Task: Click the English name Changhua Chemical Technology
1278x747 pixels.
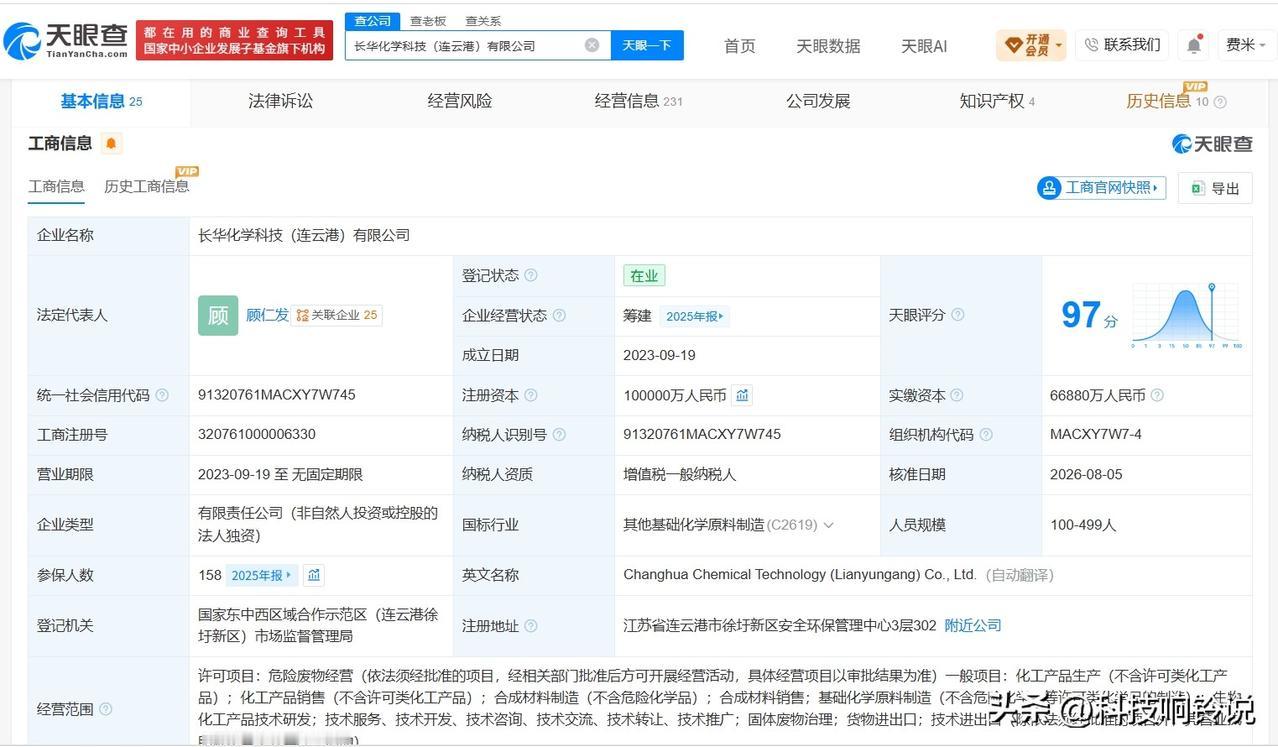Action: tap(800, 575)
